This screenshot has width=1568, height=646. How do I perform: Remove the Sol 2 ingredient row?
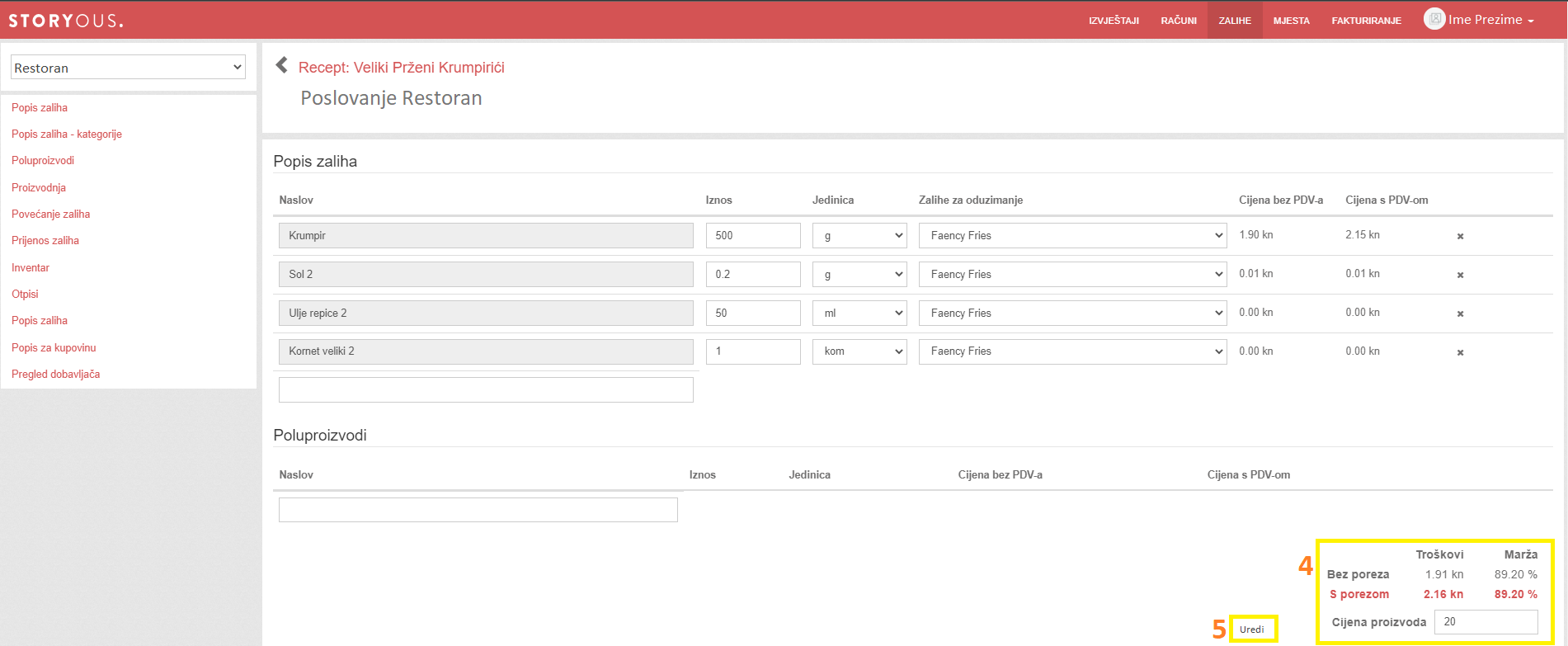point(1460,275)
